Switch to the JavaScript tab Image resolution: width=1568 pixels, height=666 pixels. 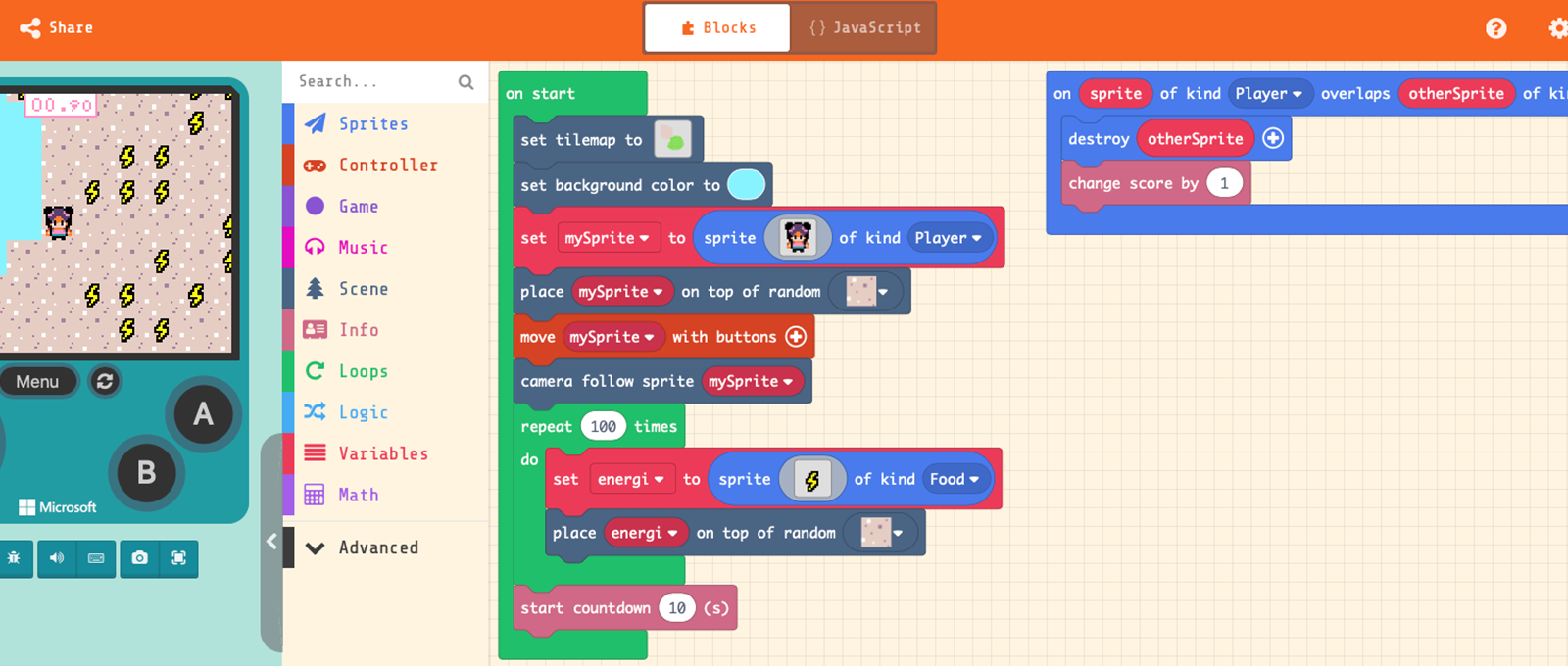864,27
